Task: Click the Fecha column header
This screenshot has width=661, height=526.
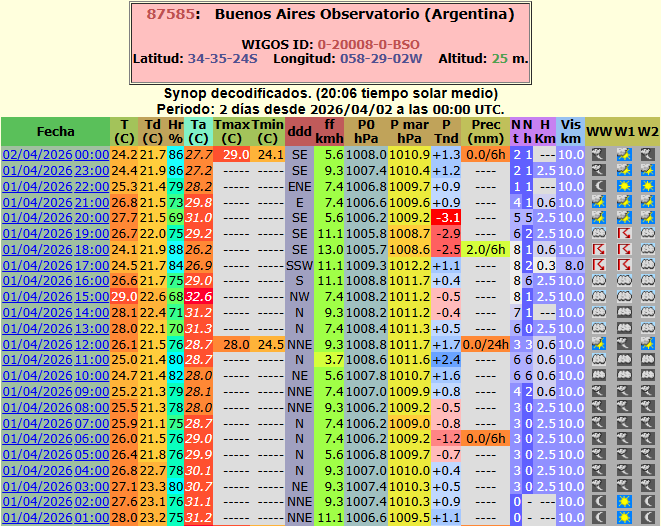Action: [56, 132]
